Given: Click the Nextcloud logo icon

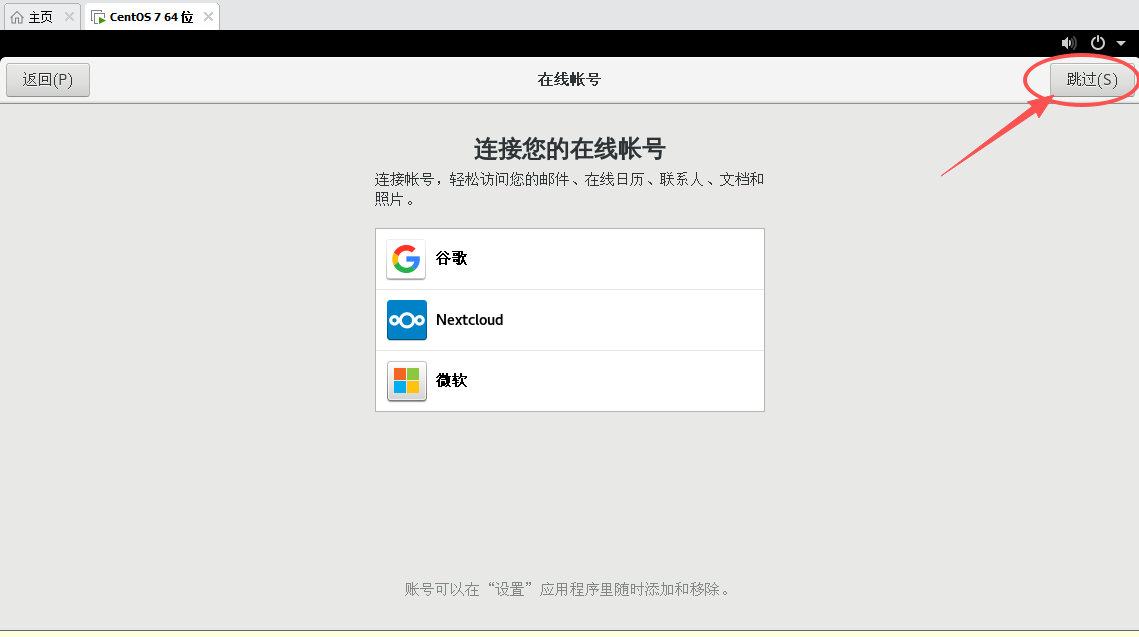Looking at the screenshot, I should tap(406, 320).
